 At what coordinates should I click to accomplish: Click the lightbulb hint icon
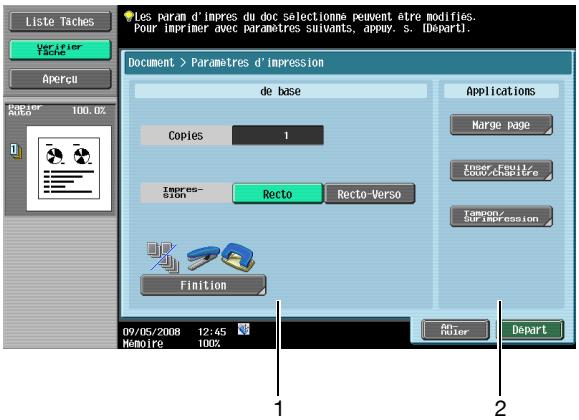128,16
